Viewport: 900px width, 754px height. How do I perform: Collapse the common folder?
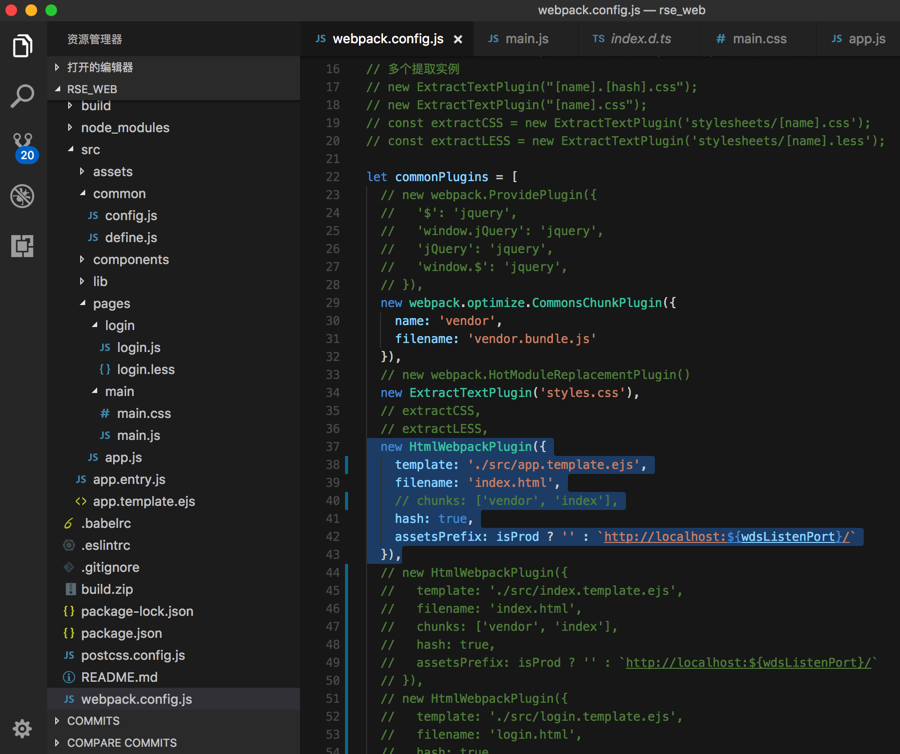(119, 194)
